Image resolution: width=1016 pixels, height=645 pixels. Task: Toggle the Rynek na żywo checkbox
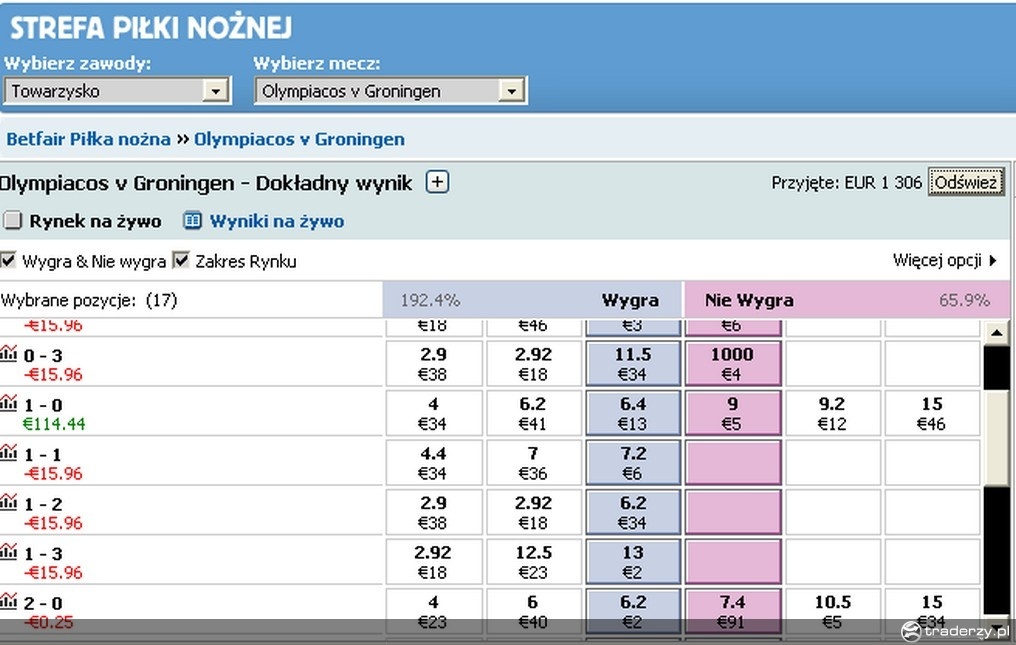click(12, 221)
